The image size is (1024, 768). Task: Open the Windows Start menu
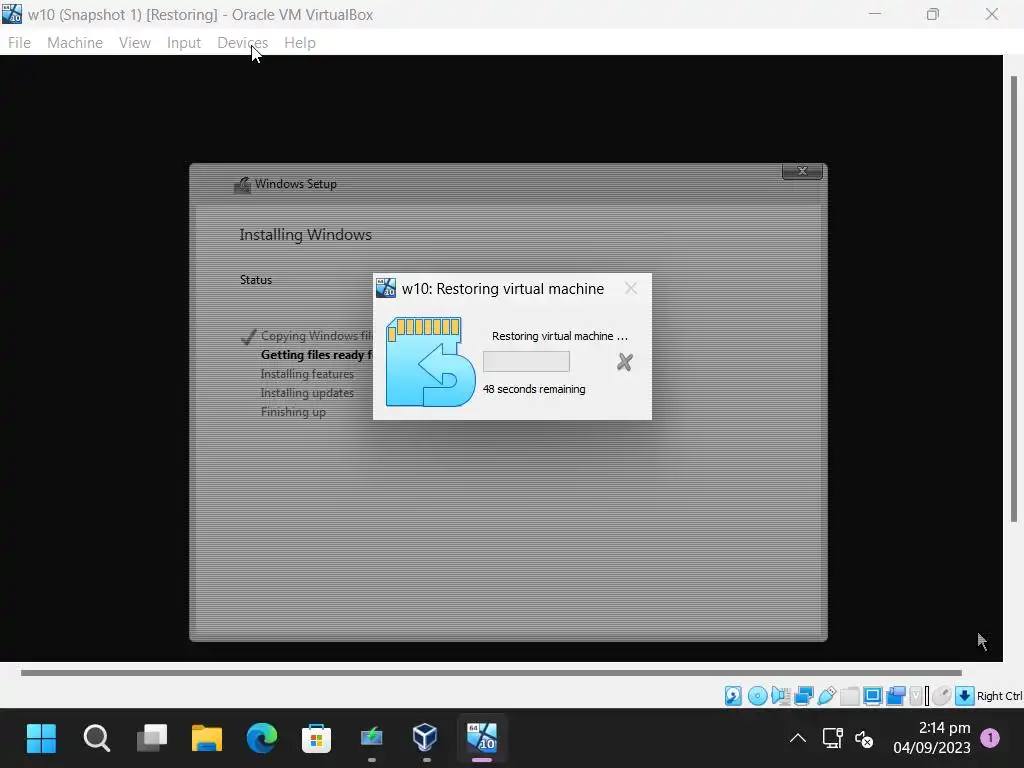click(41, 739)
